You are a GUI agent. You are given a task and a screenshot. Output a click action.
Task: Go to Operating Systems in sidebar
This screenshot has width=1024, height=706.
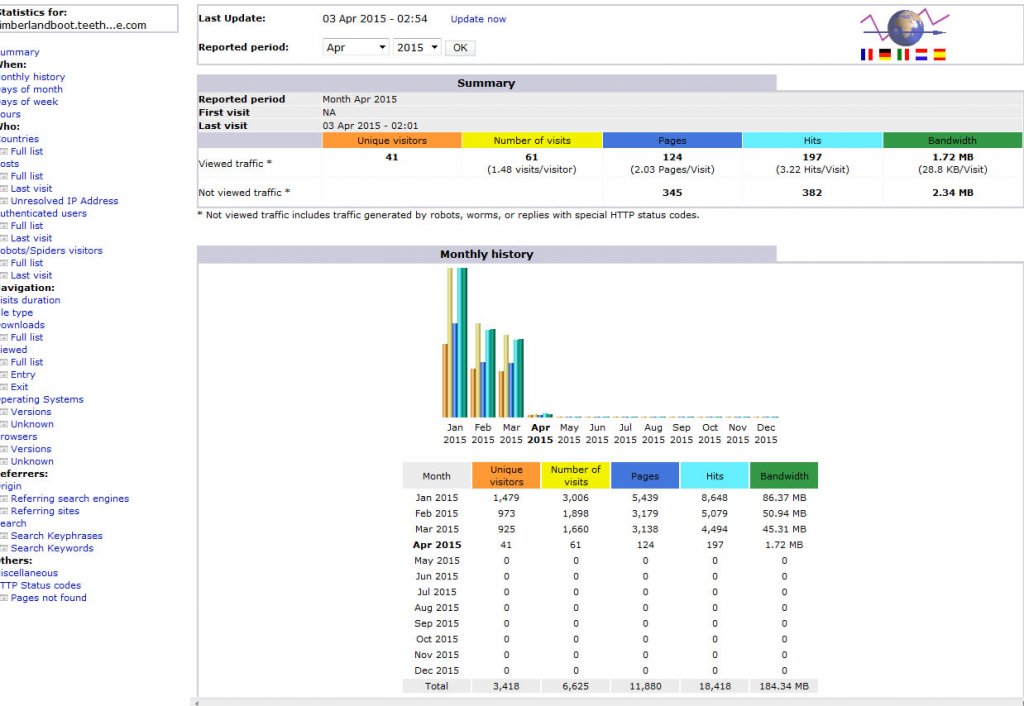(41, 399)
